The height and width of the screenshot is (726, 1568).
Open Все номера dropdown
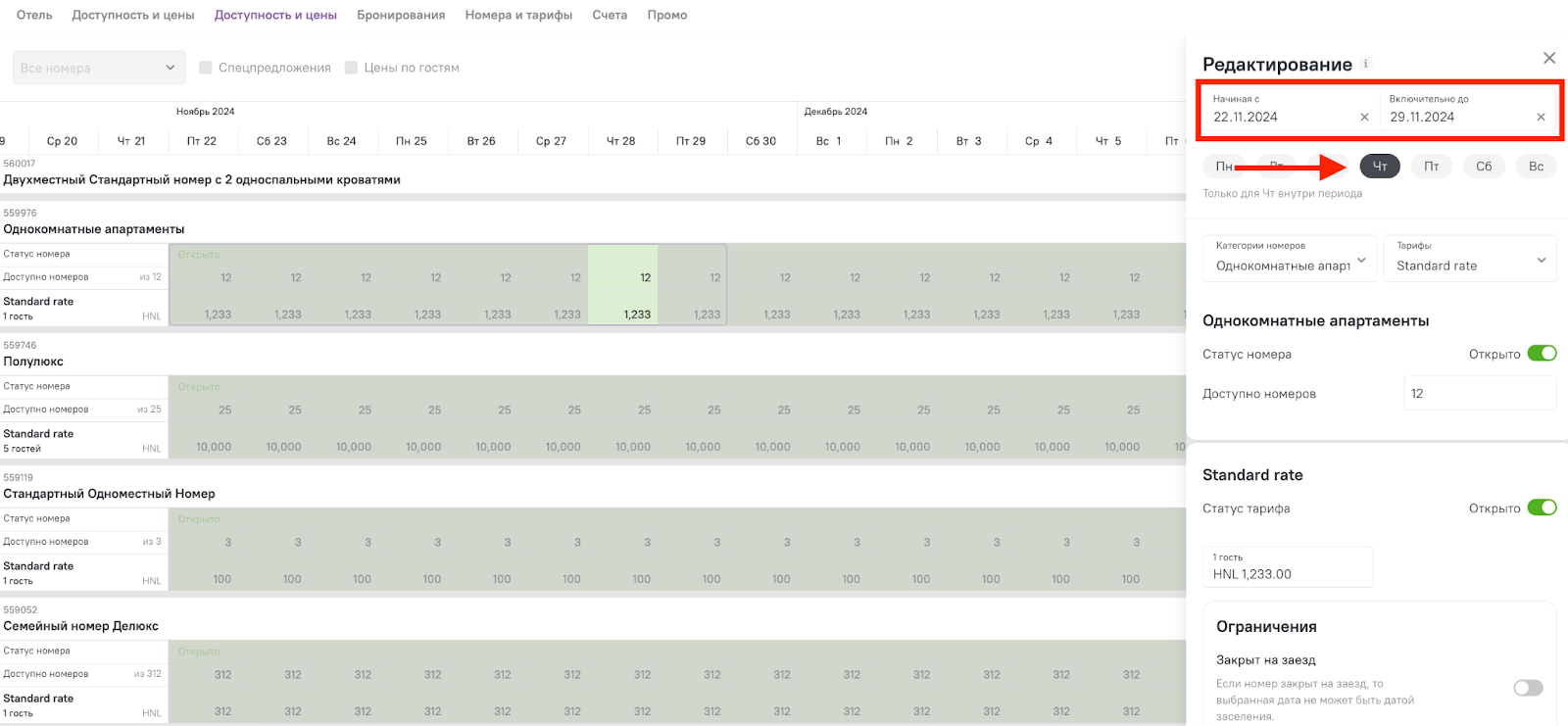tap(99, 68)
